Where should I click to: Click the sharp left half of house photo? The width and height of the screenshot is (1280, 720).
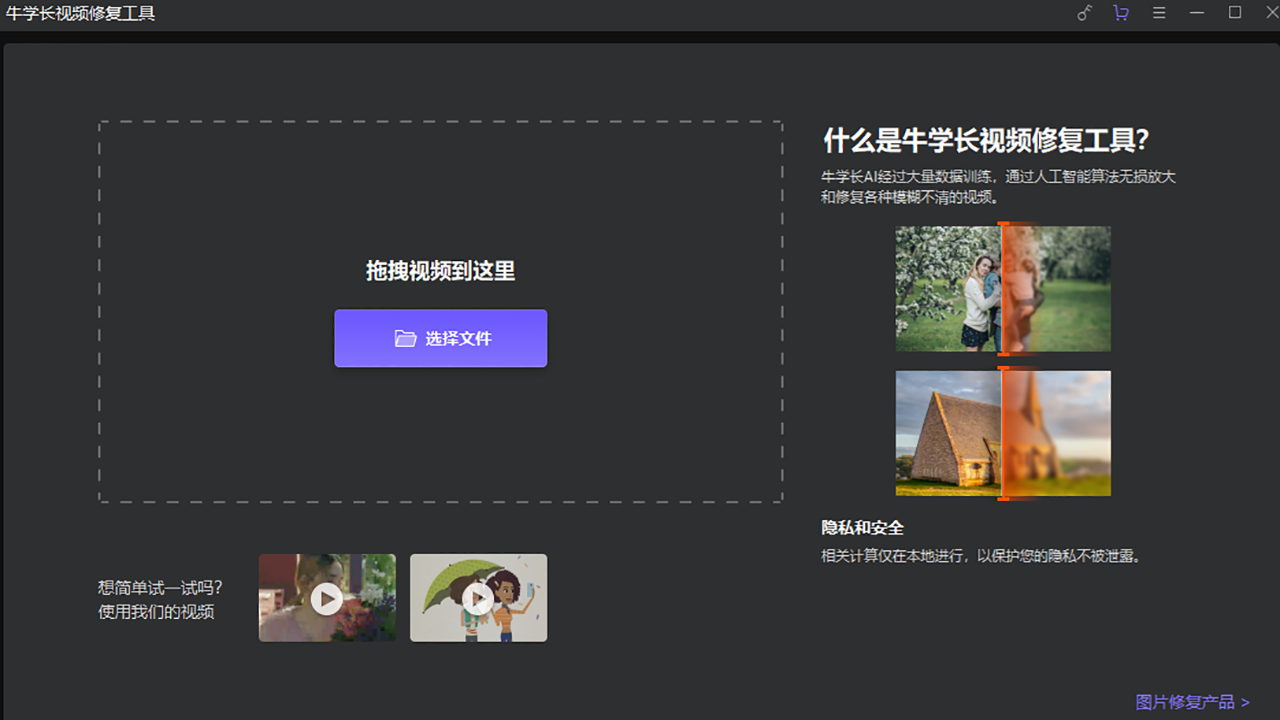(947, 433)
